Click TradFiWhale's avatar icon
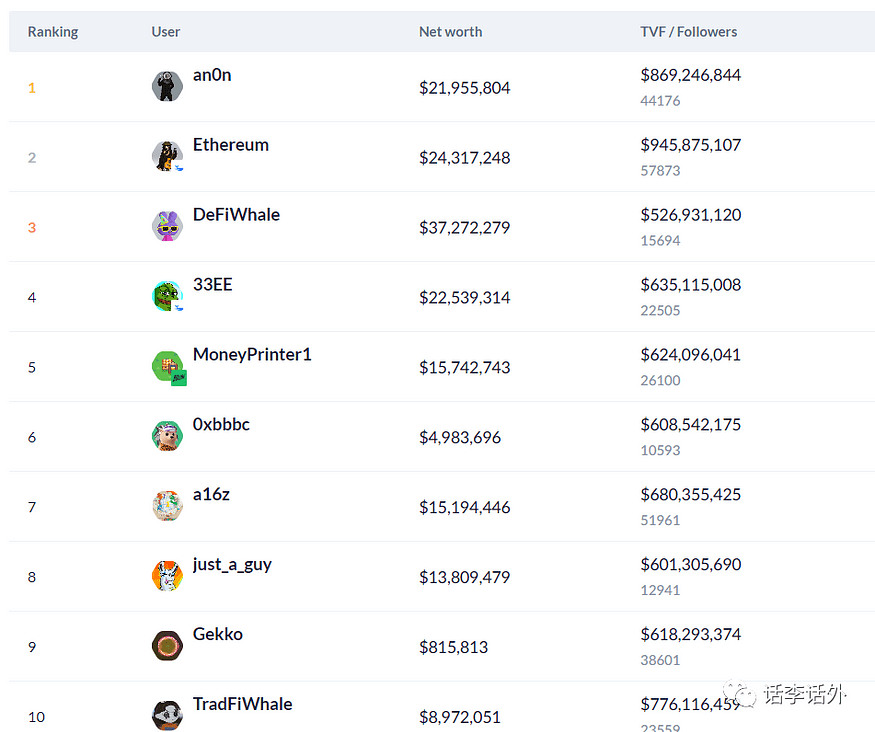Image resolution: width=875 pixels, height=732 pixels. click(167, 715)
